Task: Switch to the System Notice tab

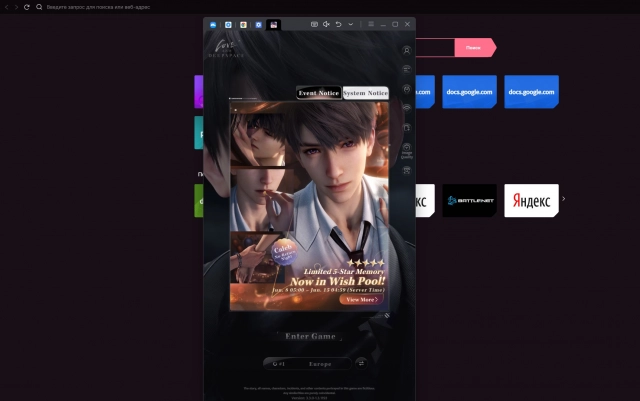Action: point(365,93)
